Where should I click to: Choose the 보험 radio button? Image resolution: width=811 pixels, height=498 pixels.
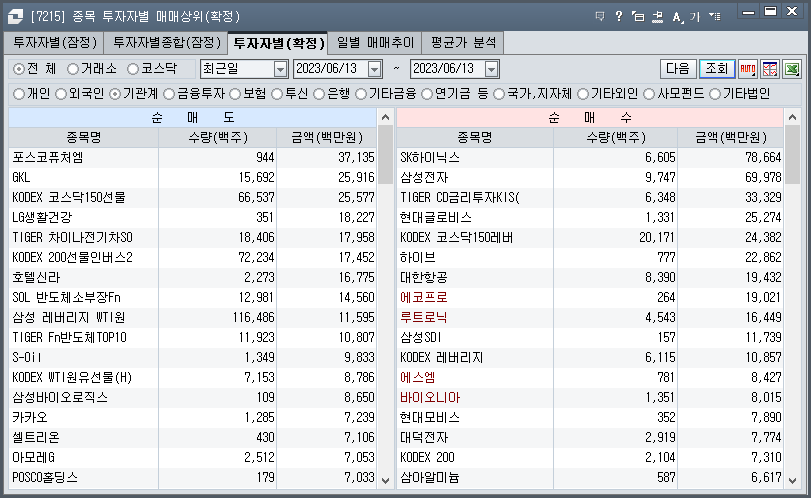click(x=235, y=94)
